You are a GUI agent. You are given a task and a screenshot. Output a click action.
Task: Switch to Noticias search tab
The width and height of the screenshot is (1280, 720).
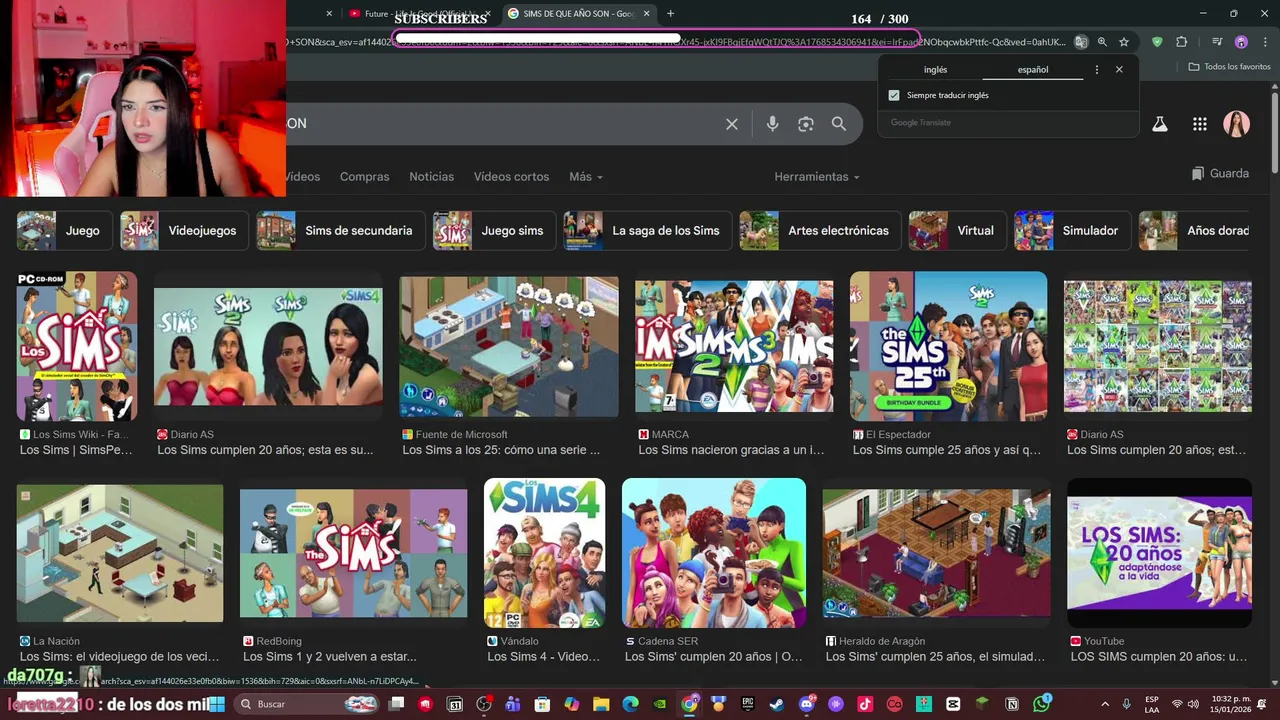coord(431,176)
